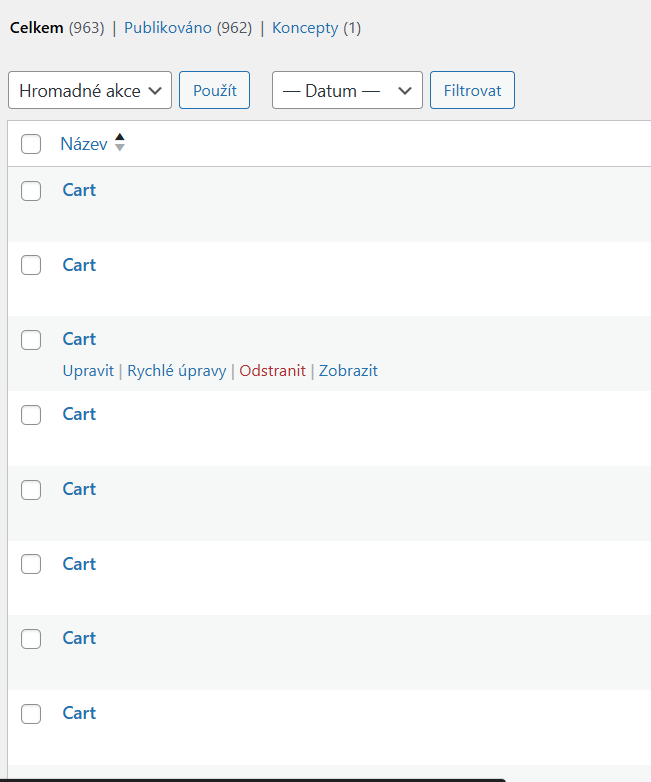
Task: Open the Cart title above the Upravit link
Action: (79, 339)
